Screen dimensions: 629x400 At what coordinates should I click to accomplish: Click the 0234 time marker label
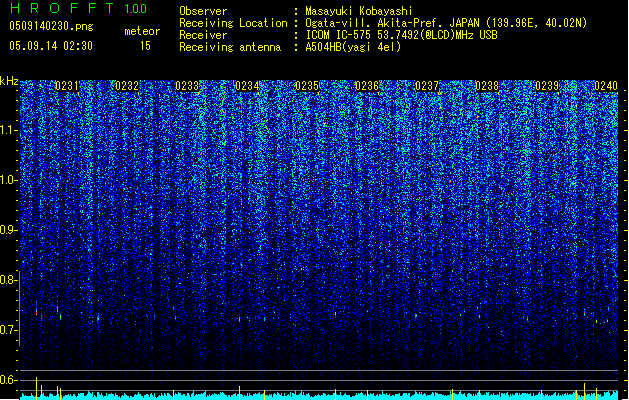coord(247,86)
